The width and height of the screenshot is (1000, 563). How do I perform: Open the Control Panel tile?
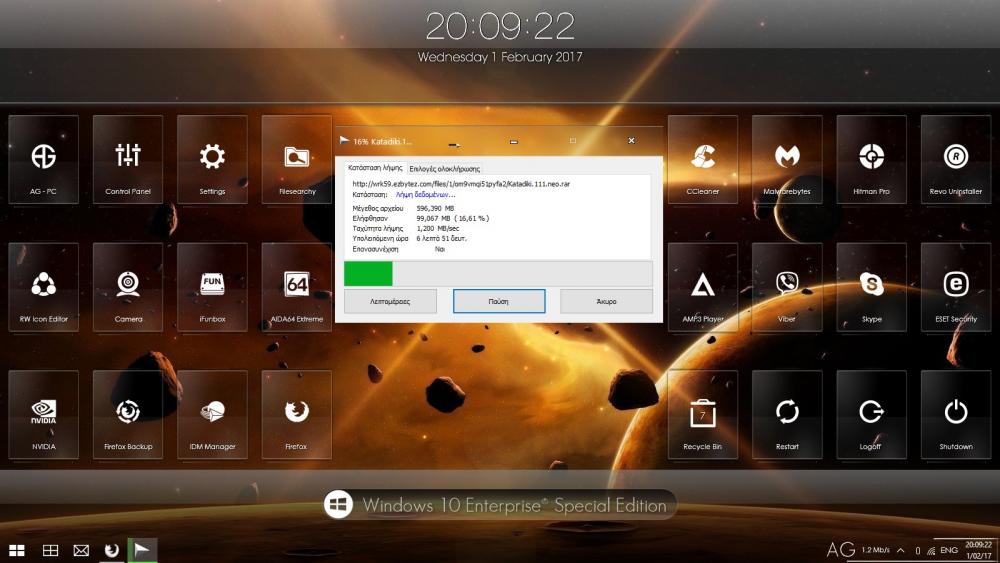[x=127, y=160]
